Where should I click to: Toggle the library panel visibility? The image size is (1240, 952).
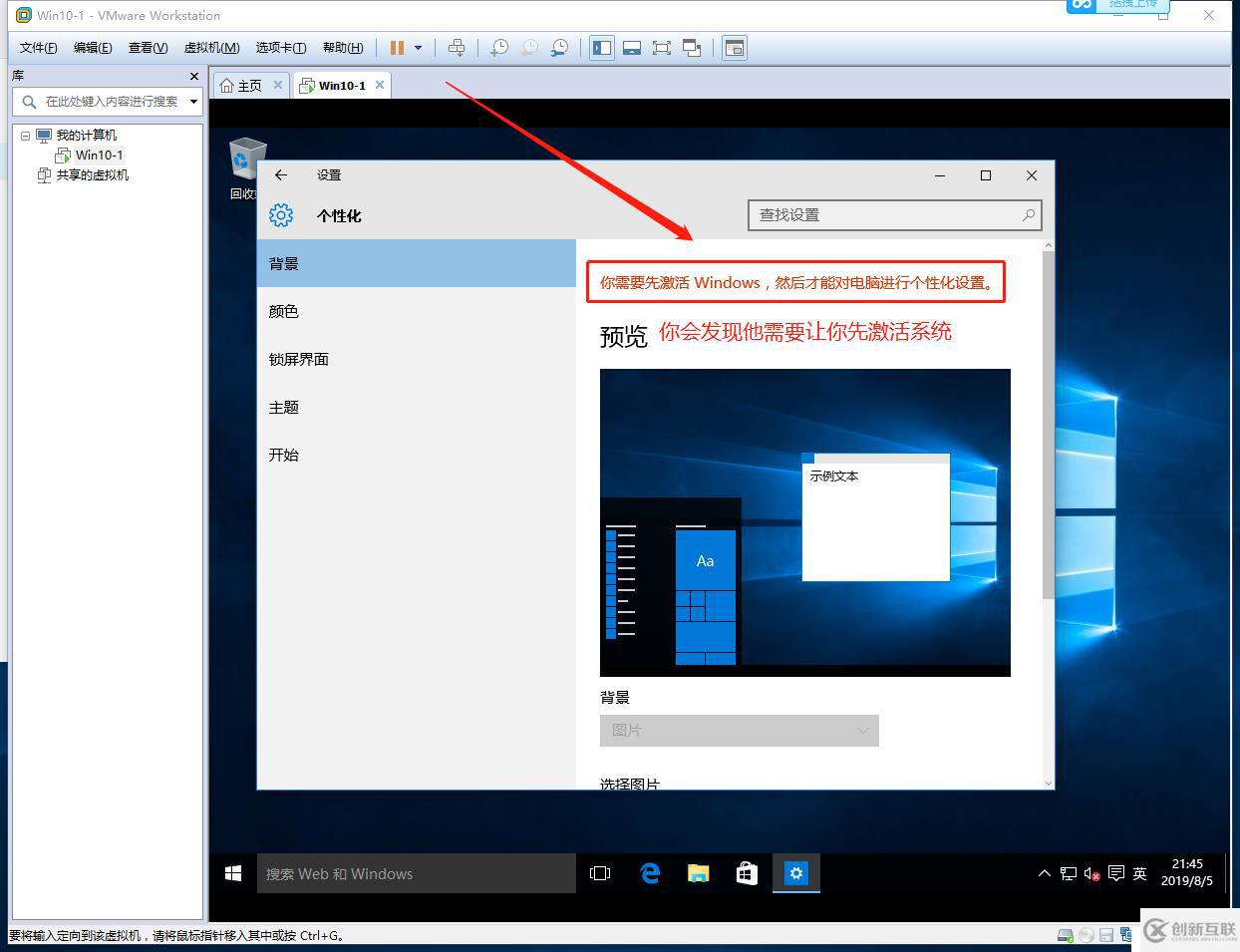[x=601, y=47]
